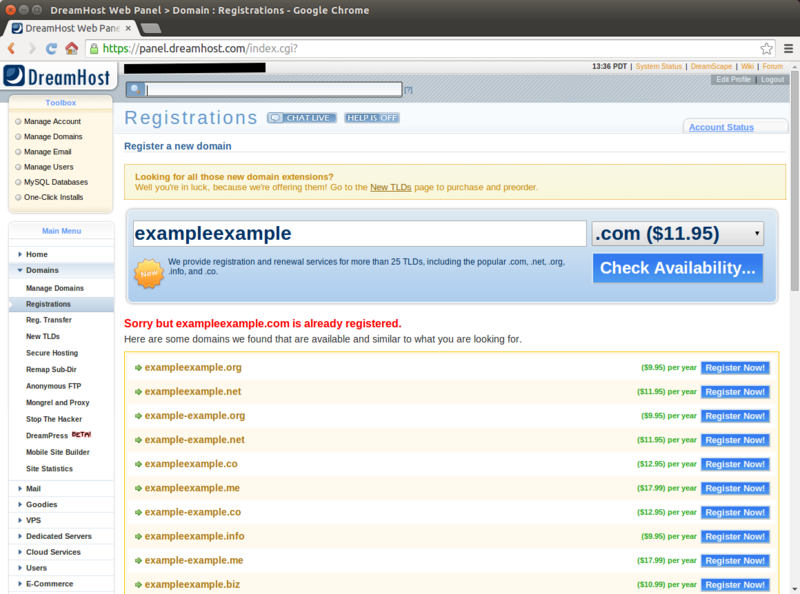The height and width of the screenshot is (594, 800).
Task: Open Manage Email in the Toolbox
Action: click(x=47, y=152)
